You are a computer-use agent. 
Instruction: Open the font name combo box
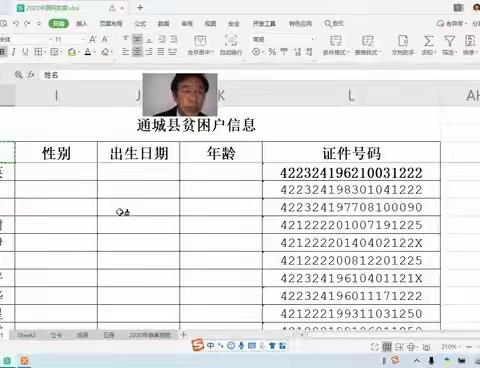point(26,40)
